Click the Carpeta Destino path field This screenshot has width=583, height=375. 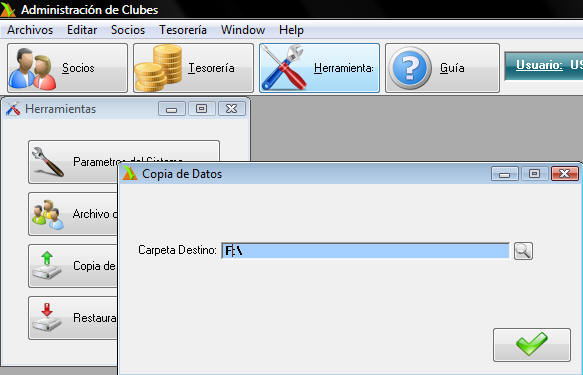tap(365, 250)
